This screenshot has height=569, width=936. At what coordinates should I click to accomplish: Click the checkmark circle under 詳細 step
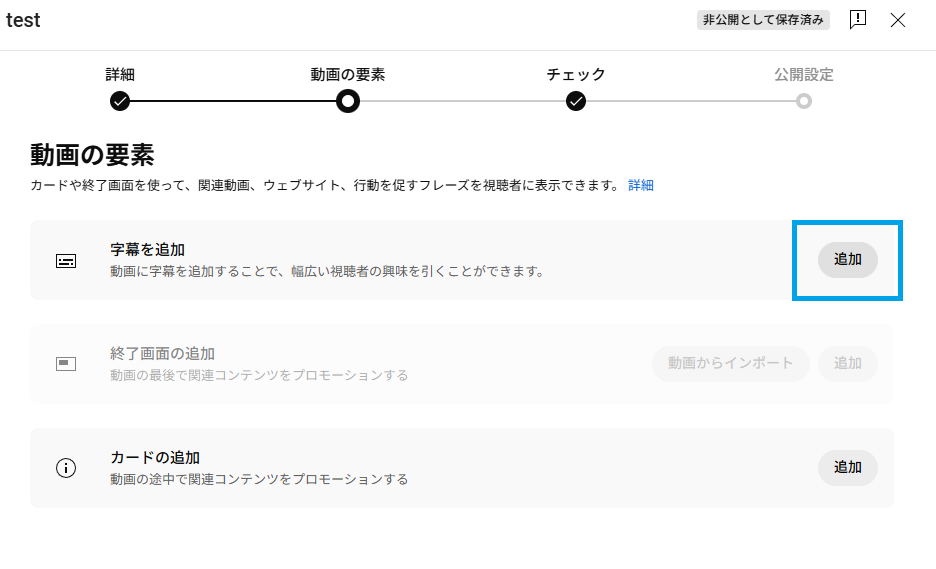click(x=120, y=101)
